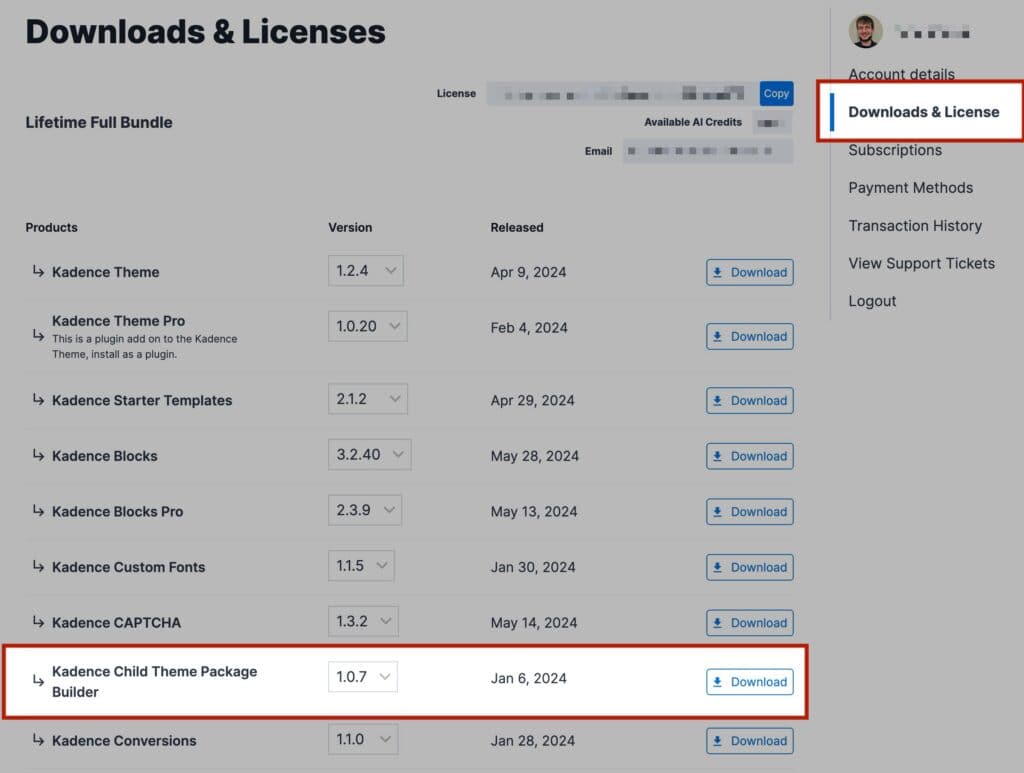Download Kadence Child Theme Package Builder
The height and width of the screenshot is (773, 1024).
pos(749,682)
